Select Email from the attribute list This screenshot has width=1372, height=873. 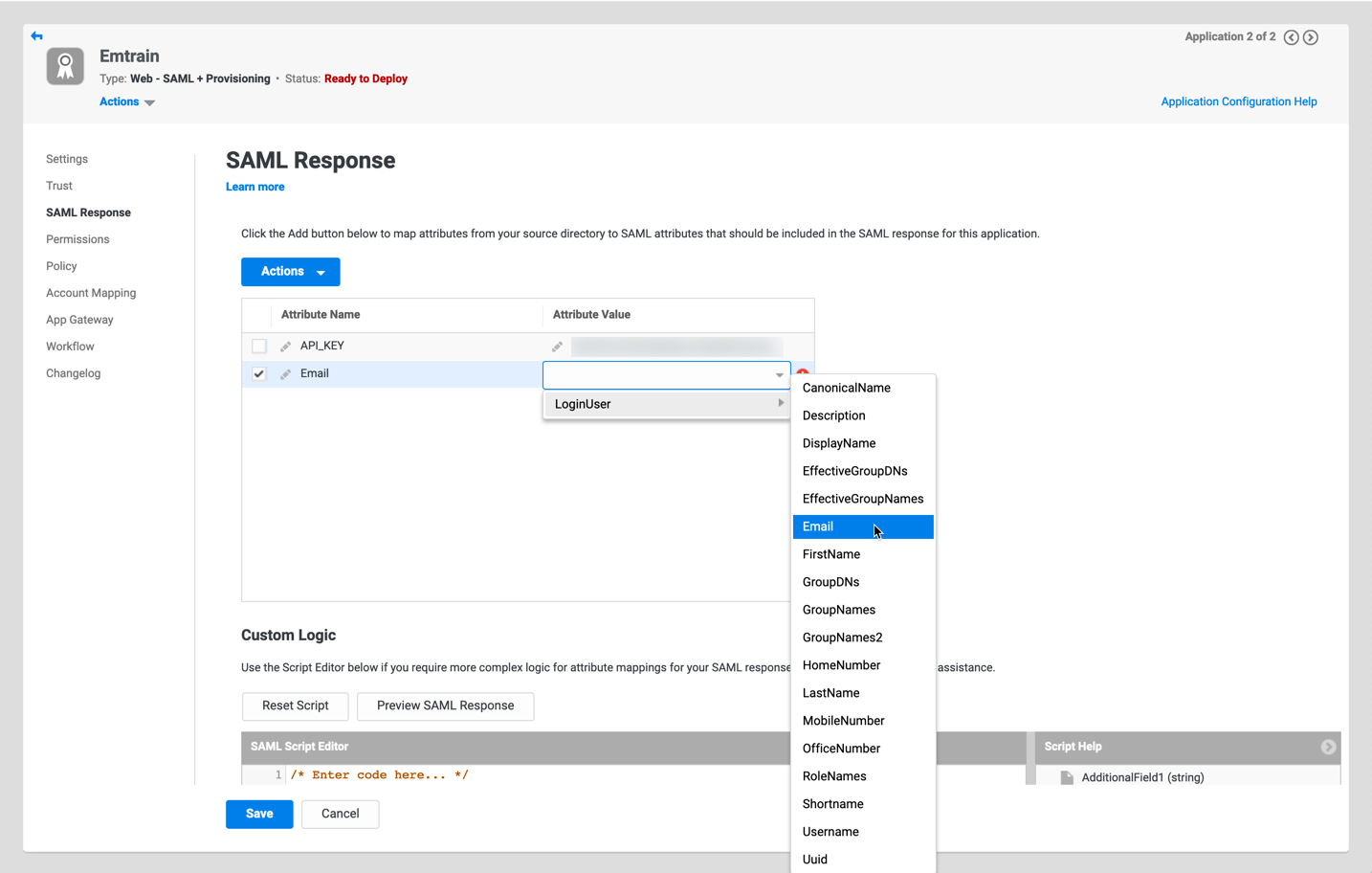tap(818, 526)
